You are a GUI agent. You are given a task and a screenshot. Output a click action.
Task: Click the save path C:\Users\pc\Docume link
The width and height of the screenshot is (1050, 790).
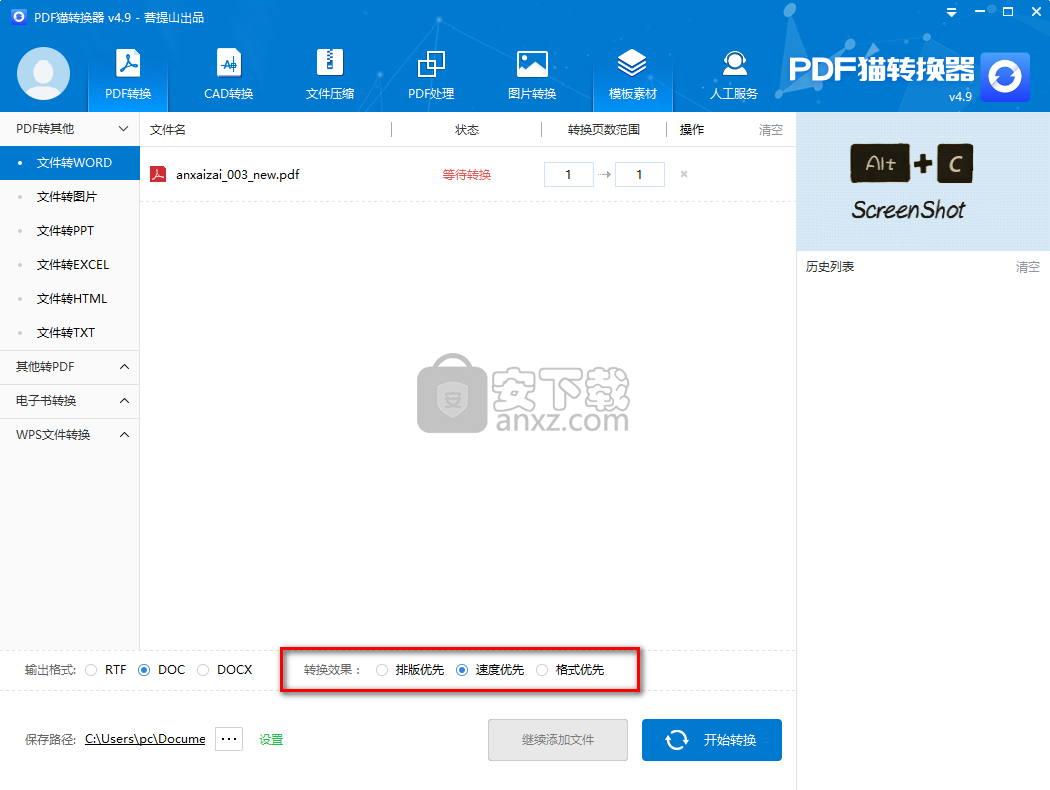[145, 739]
